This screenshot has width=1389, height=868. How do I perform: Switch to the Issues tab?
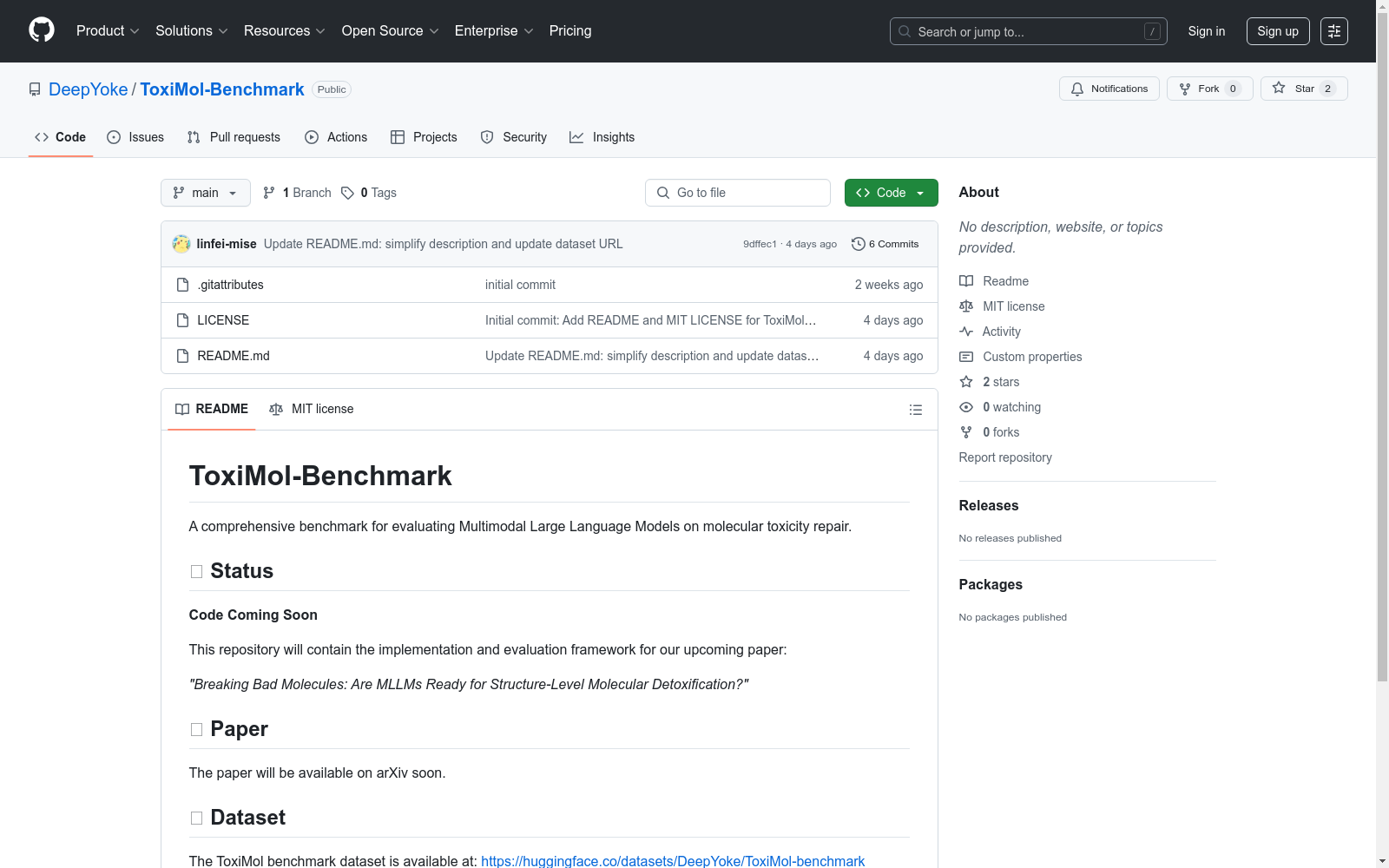coord(135,137)
